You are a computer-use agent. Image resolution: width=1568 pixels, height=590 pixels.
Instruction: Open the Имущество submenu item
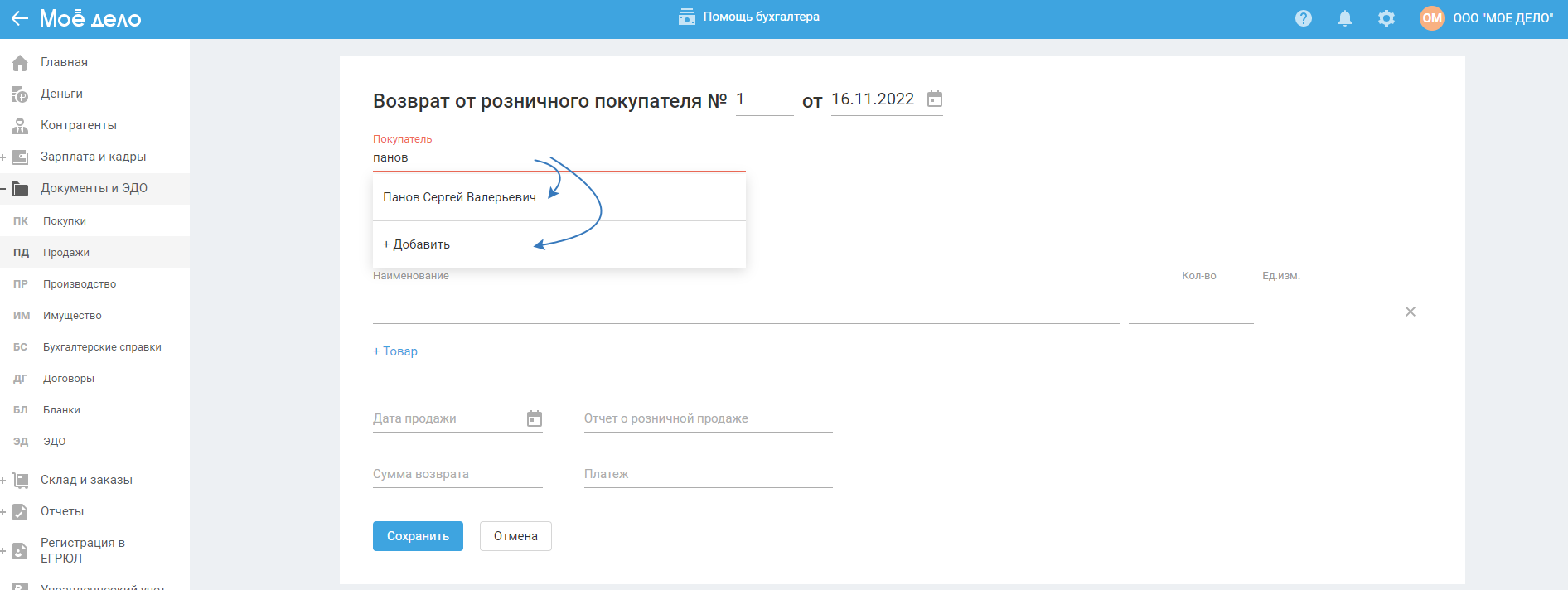click(x=72, y=316)
